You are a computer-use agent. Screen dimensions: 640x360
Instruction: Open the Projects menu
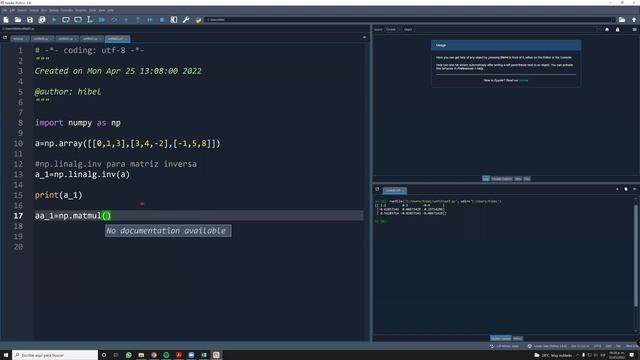coord(81,10)
